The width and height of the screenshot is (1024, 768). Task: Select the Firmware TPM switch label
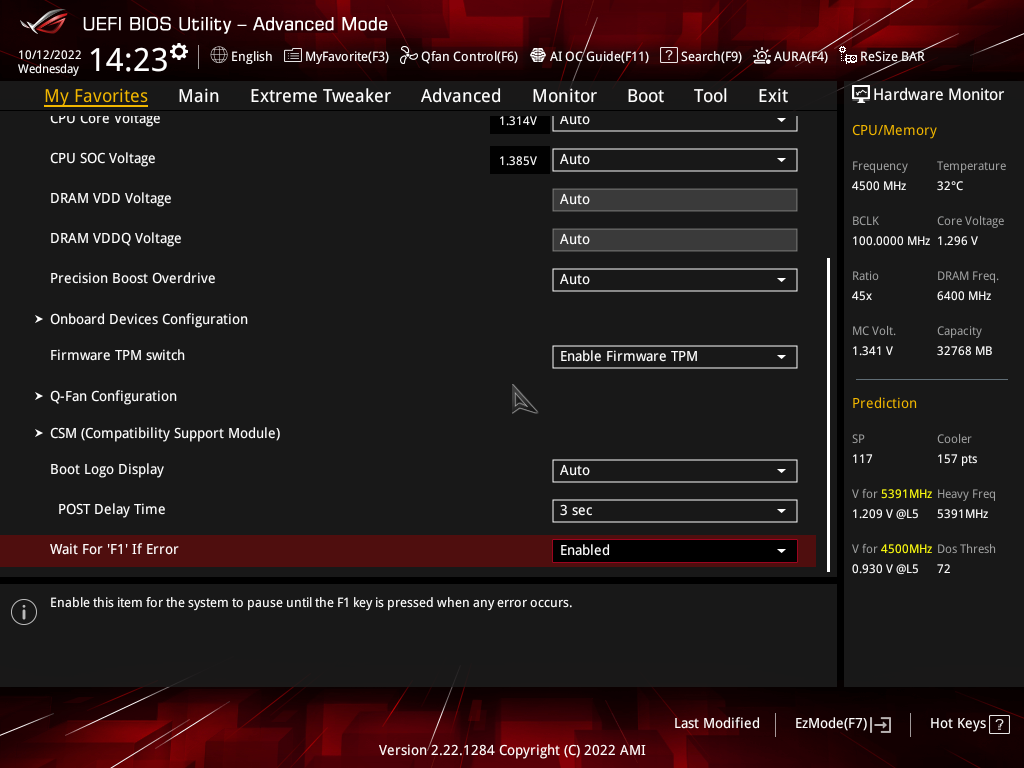pyautogui.click(x=118, y=356)
